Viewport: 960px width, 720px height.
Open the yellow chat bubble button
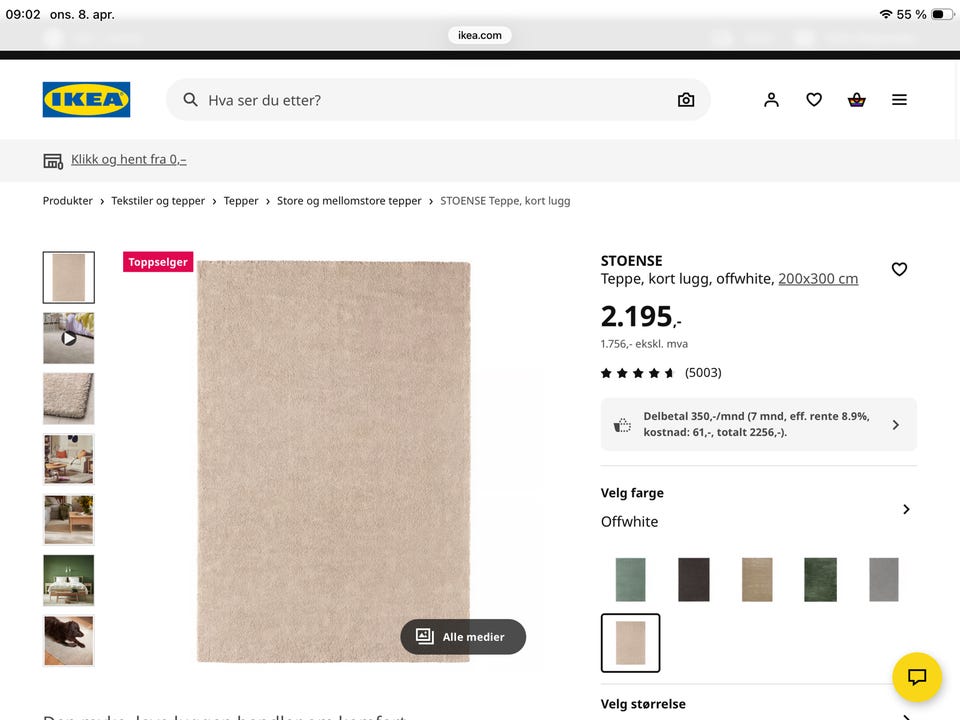[x=917, y=677]
